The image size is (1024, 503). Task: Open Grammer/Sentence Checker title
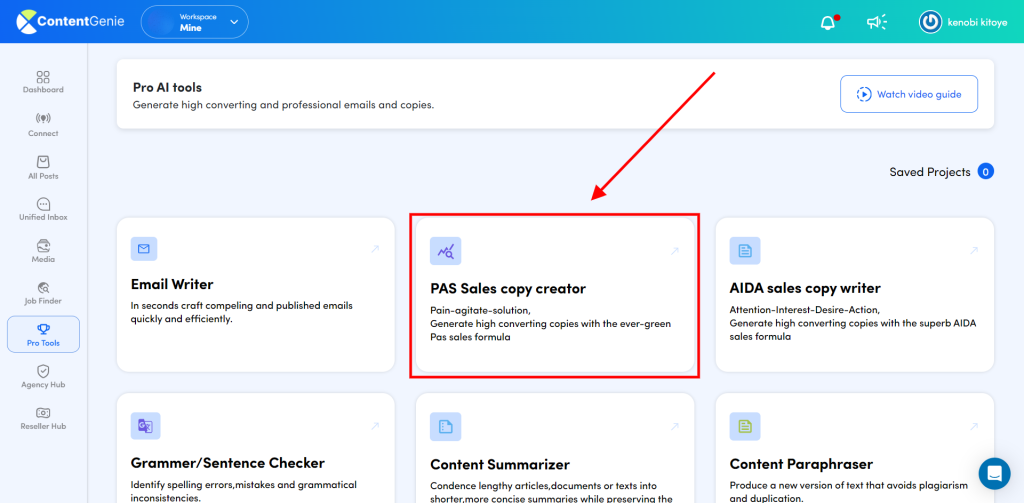pyautogui.click(x=228, y=463)
